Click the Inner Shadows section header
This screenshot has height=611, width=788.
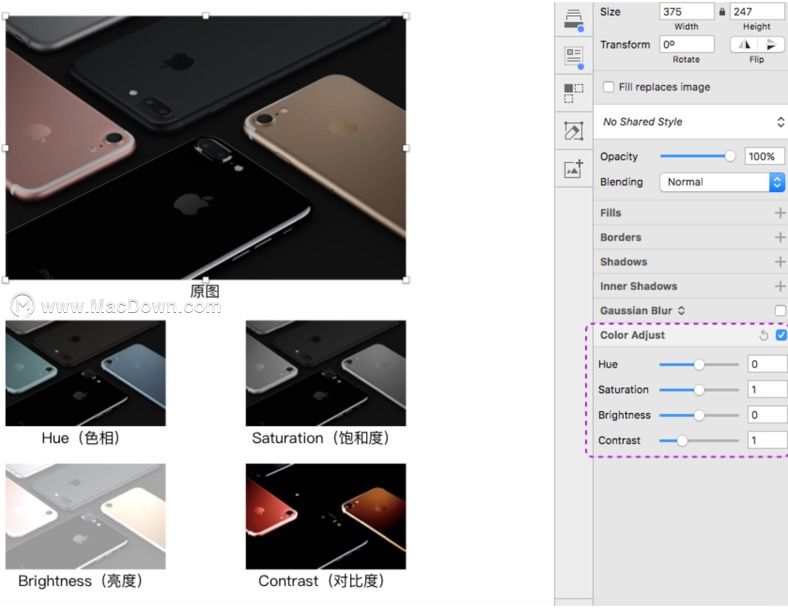tap(639, 286)
